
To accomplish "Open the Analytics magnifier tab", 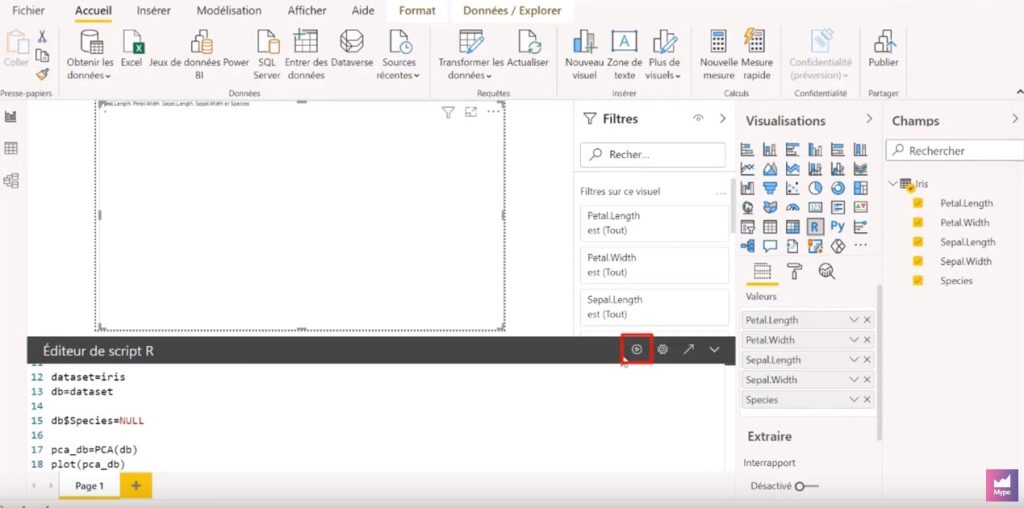I will [827, 271].
